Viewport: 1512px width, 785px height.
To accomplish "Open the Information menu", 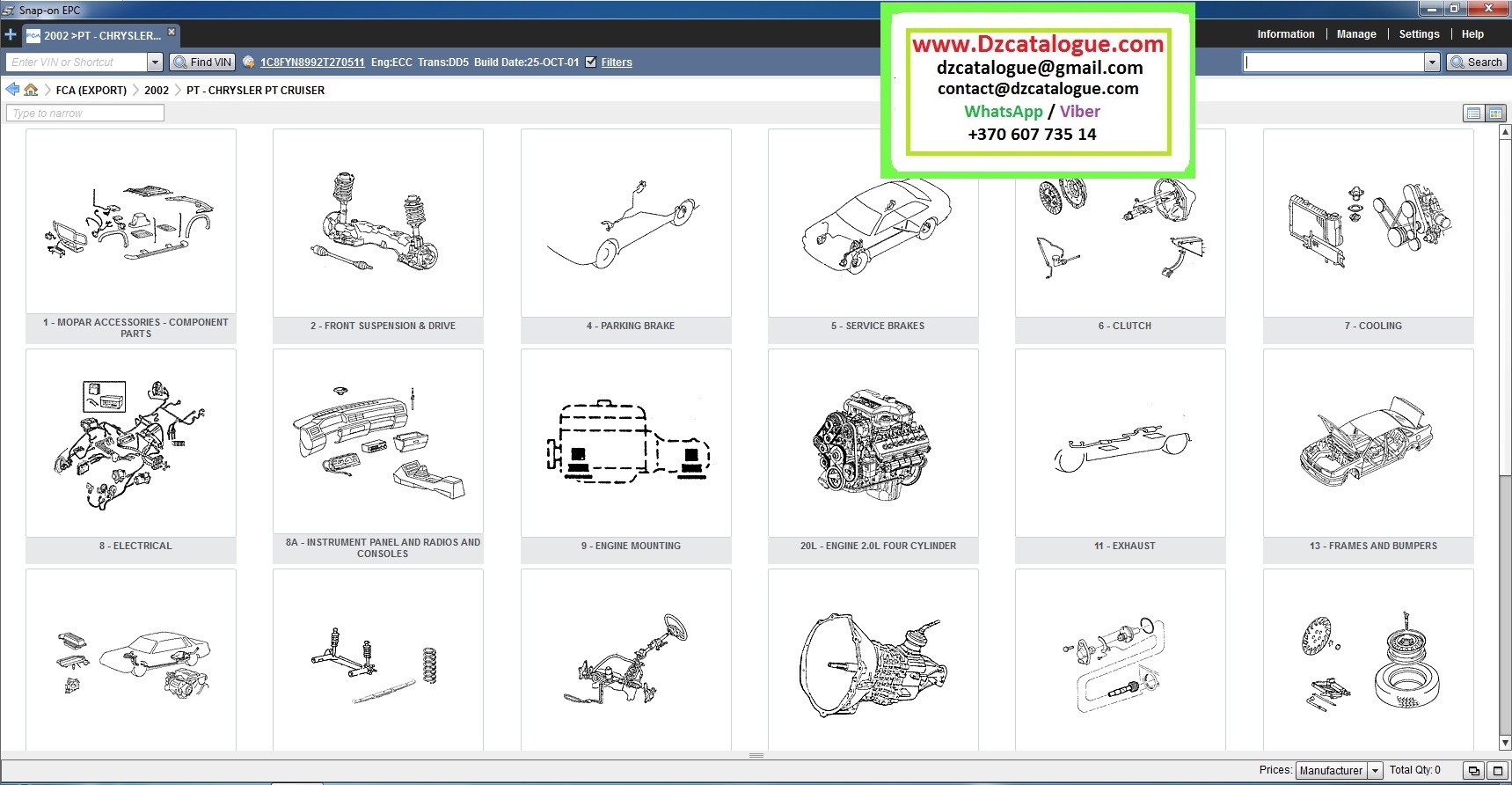I will pyautogui.click(x=1286, y=34).
